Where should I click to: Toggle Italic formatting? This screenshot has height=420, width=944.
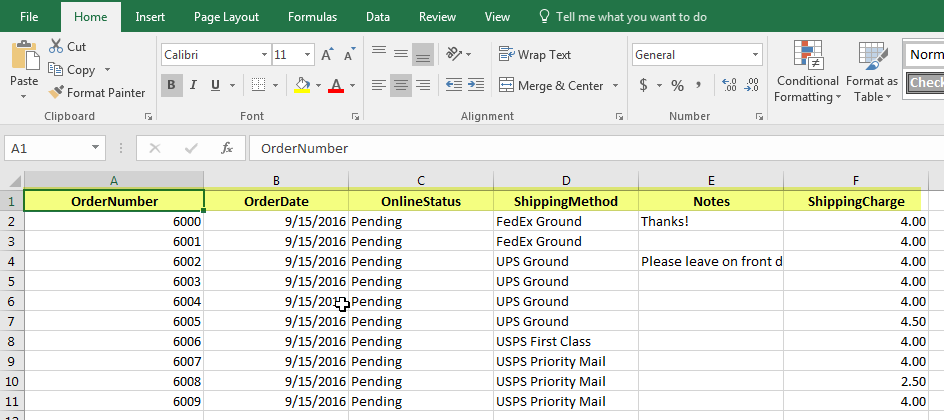pos(193,85)
